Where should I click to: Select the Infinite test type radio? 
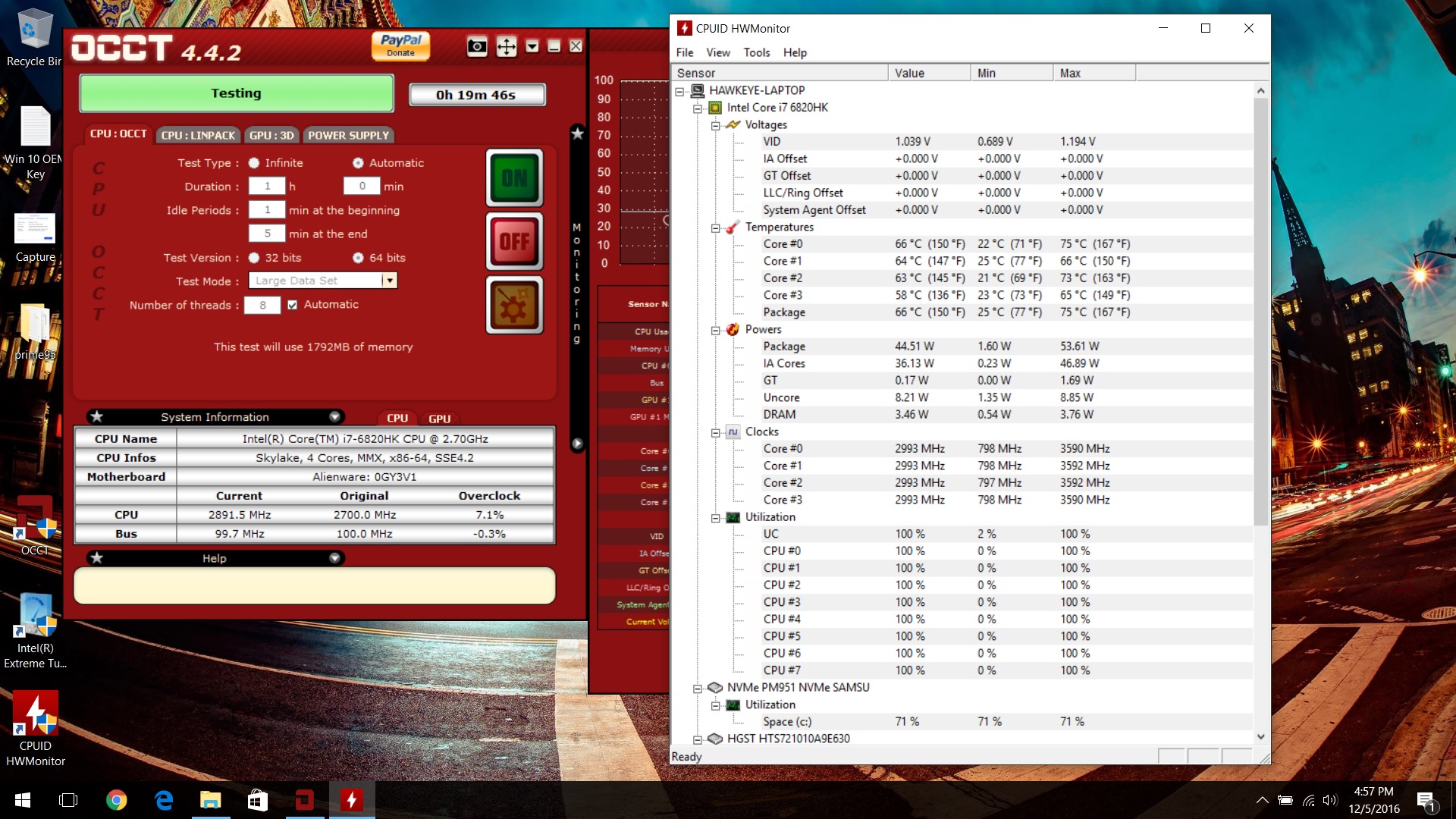coord(254,163)
